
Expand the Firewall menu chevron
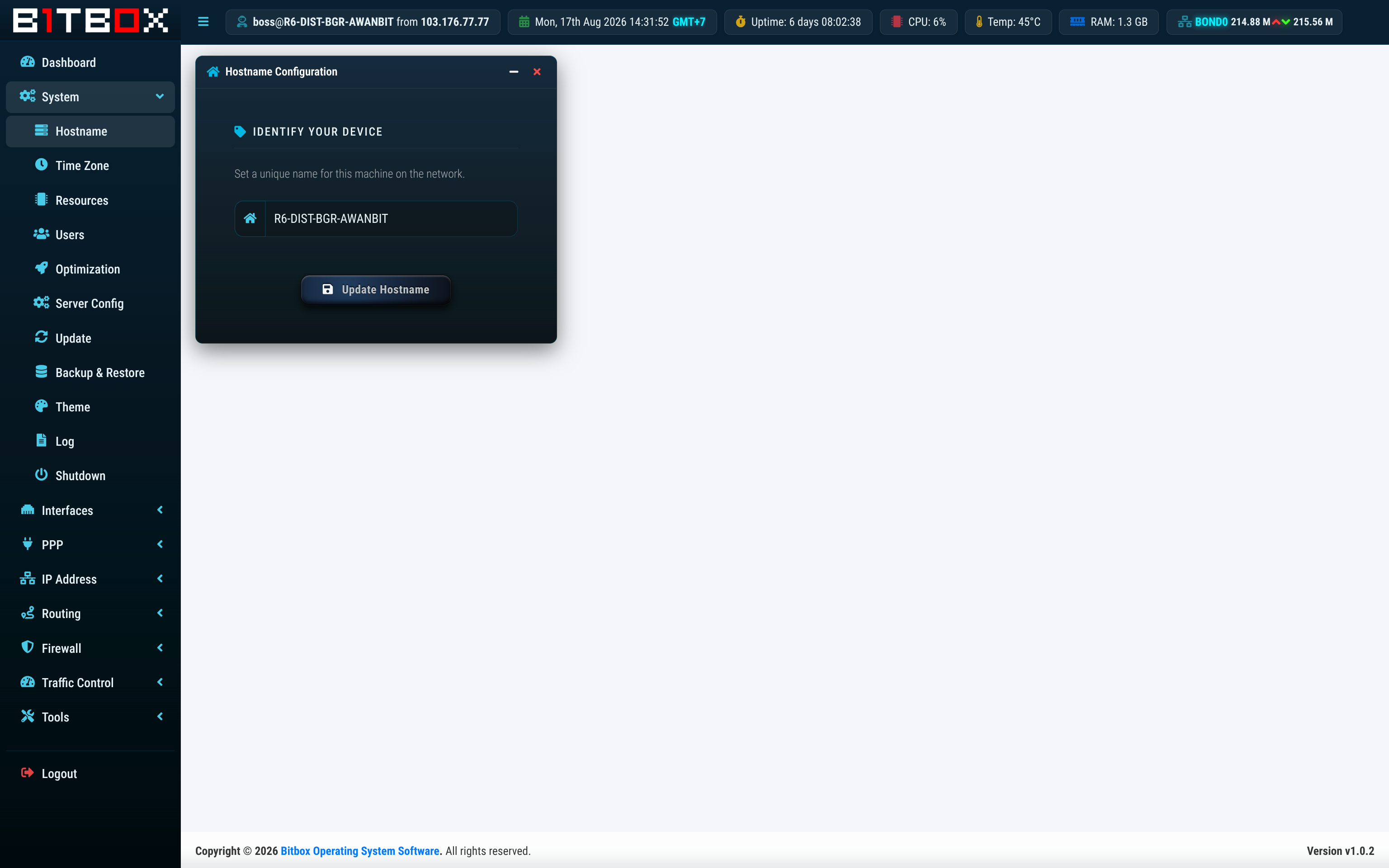coord(160,647)
